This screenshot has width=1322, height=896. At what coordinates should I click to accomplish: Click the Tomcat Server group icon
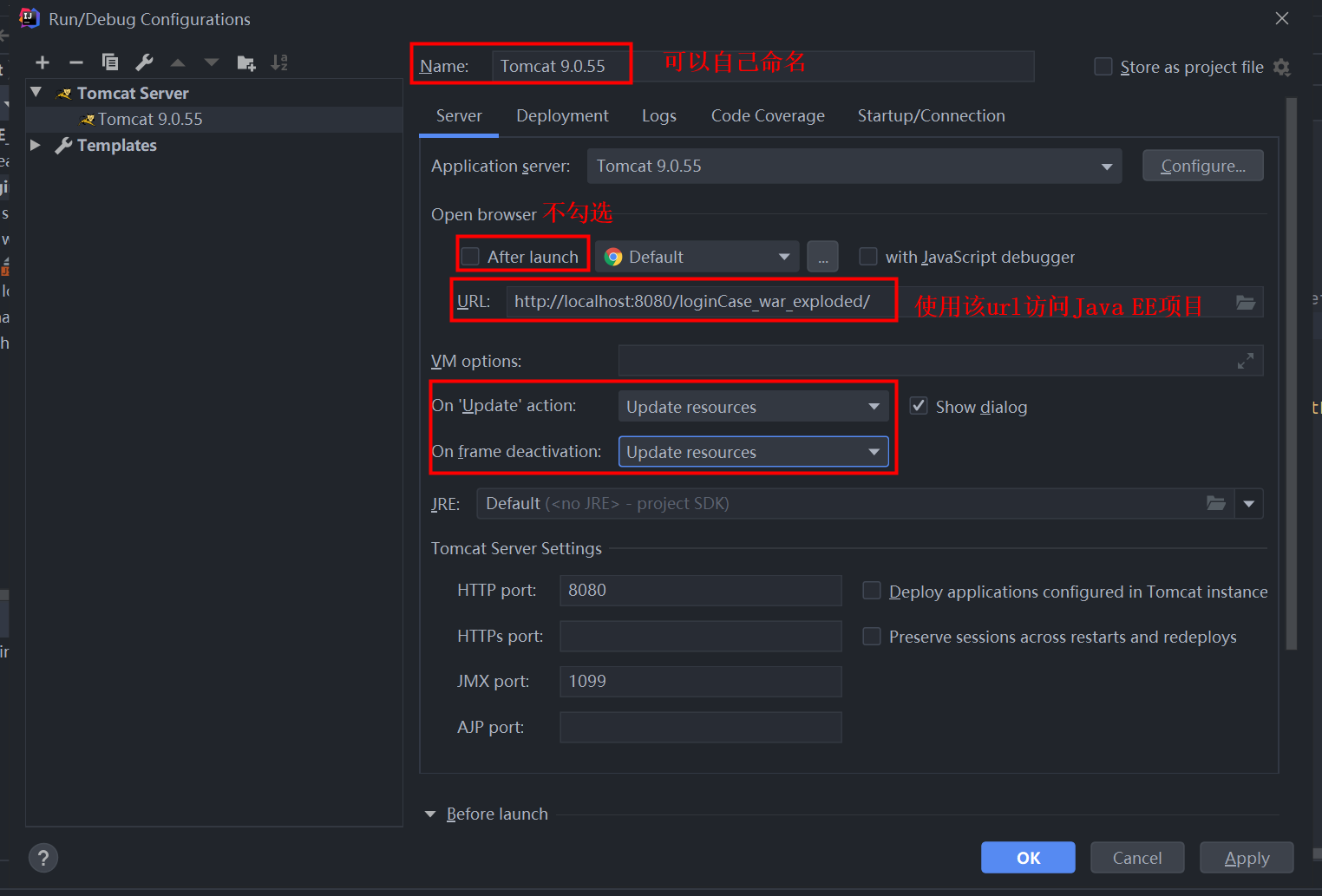[x=64, y=94]
